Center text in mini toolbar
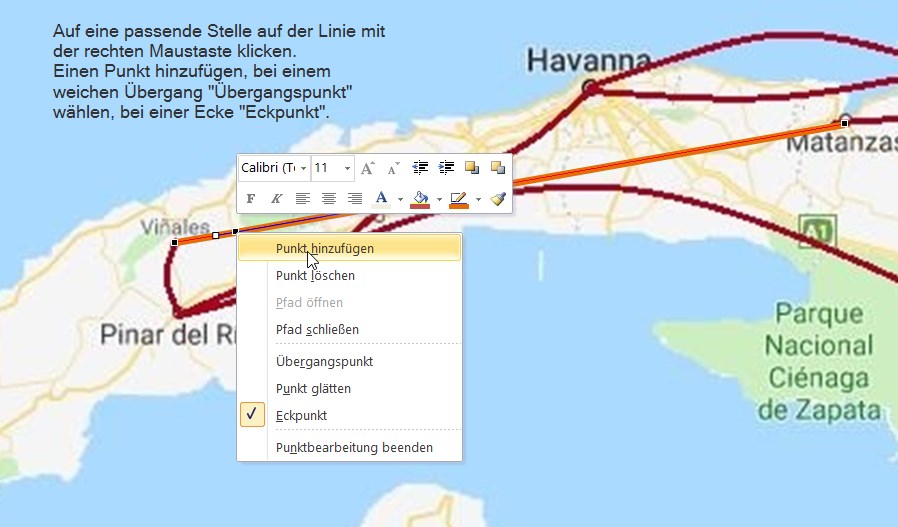Image resolution: width=898 pixels, height=527 pixels. (329, 199)
